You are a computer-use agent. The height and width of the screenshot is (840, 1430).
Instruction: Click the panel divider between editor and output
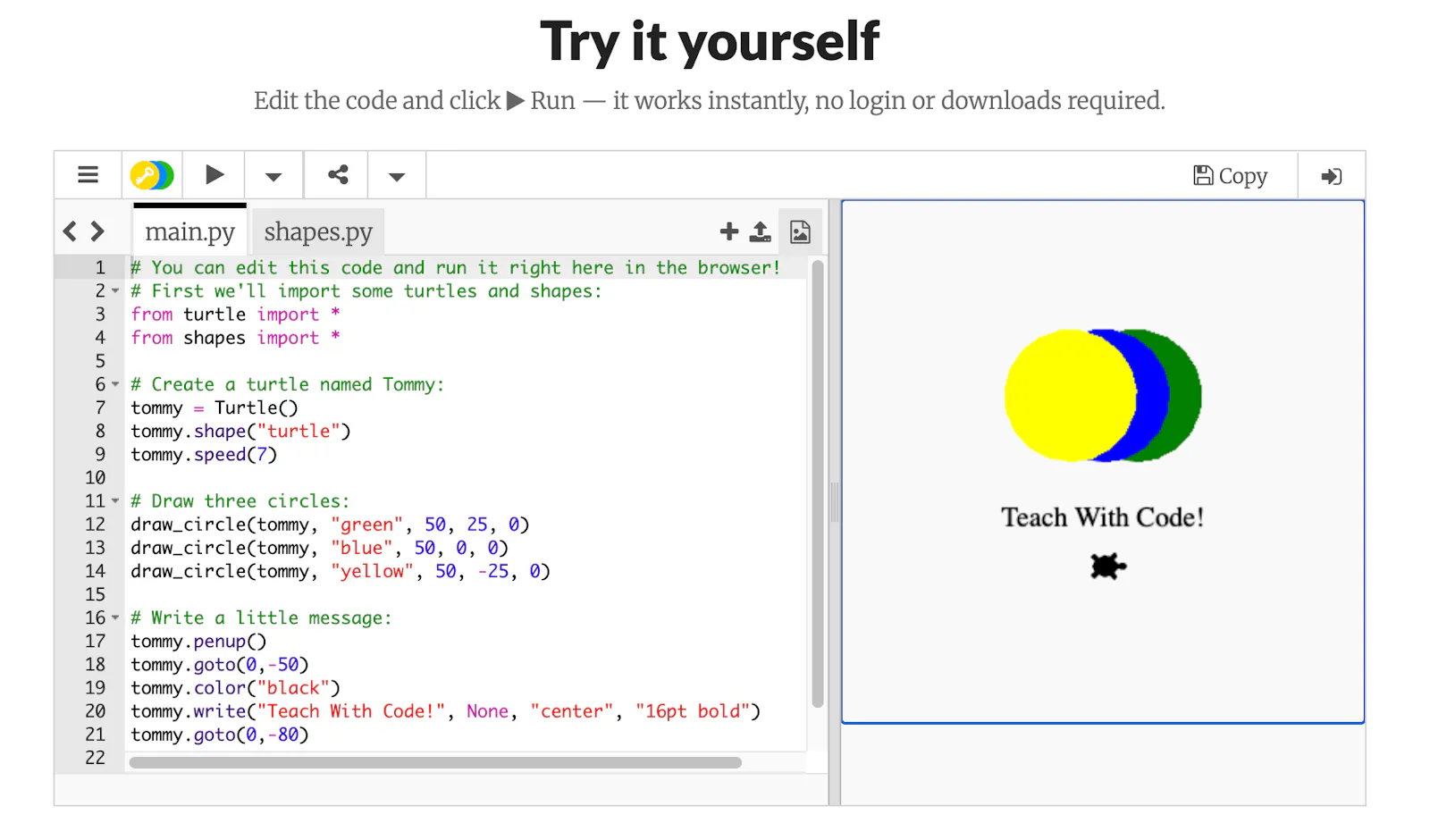coord(835,501)
